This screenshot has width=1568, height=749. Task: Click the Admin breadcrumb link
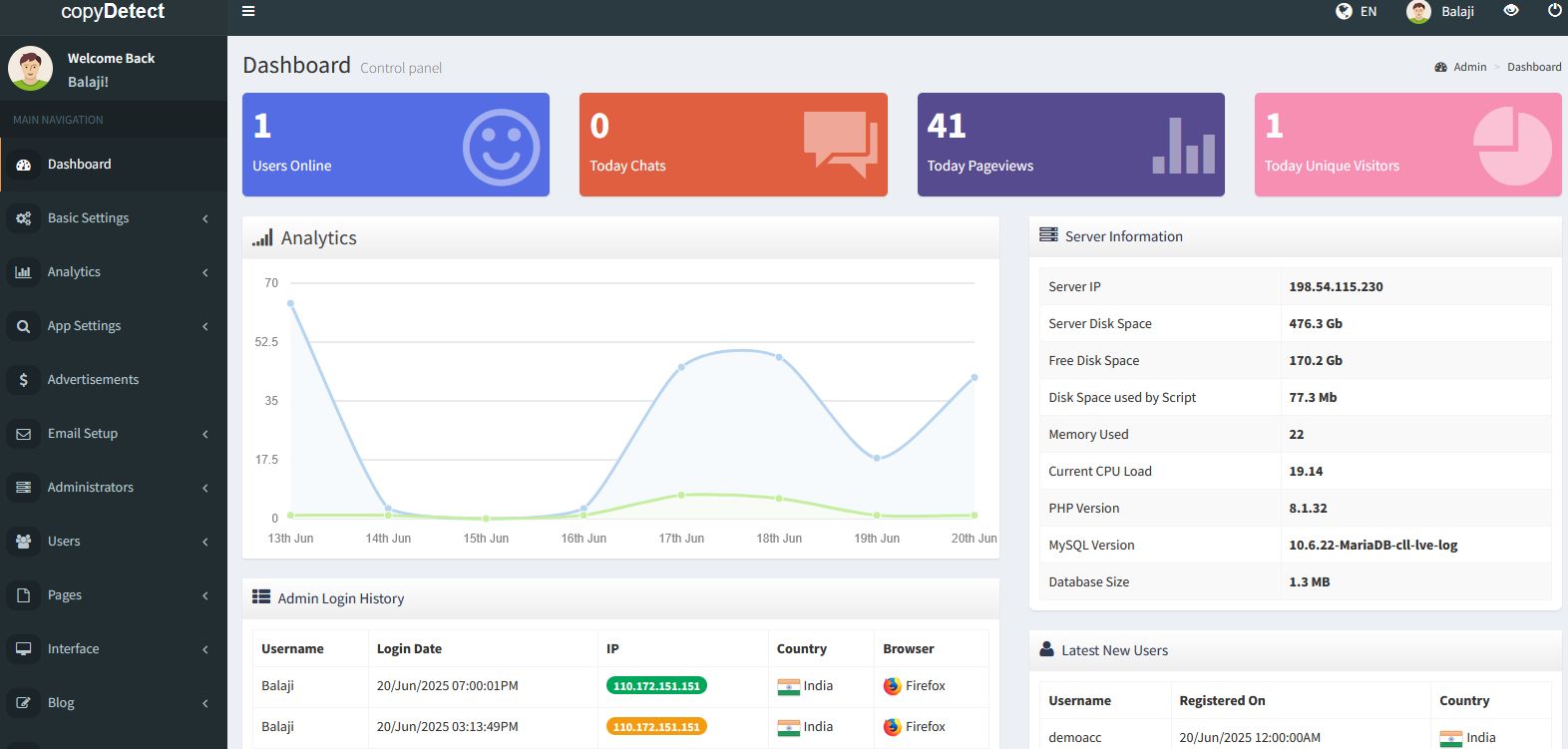(x=1469, y=67)
